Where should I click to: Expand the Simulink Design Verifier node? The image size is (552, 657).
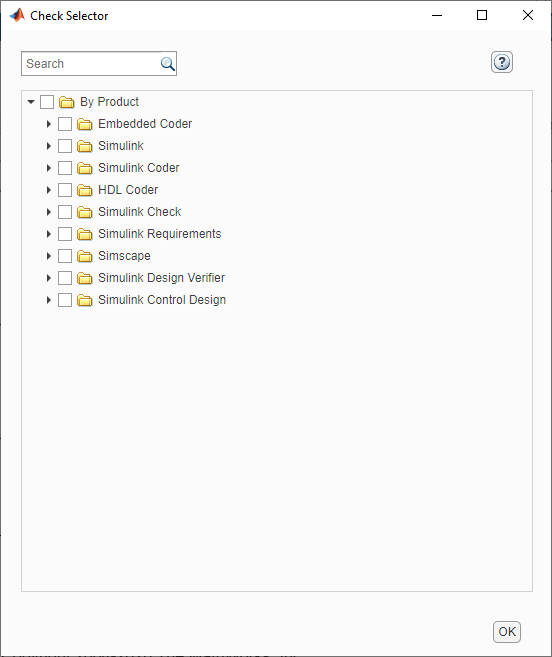[49, 278]
